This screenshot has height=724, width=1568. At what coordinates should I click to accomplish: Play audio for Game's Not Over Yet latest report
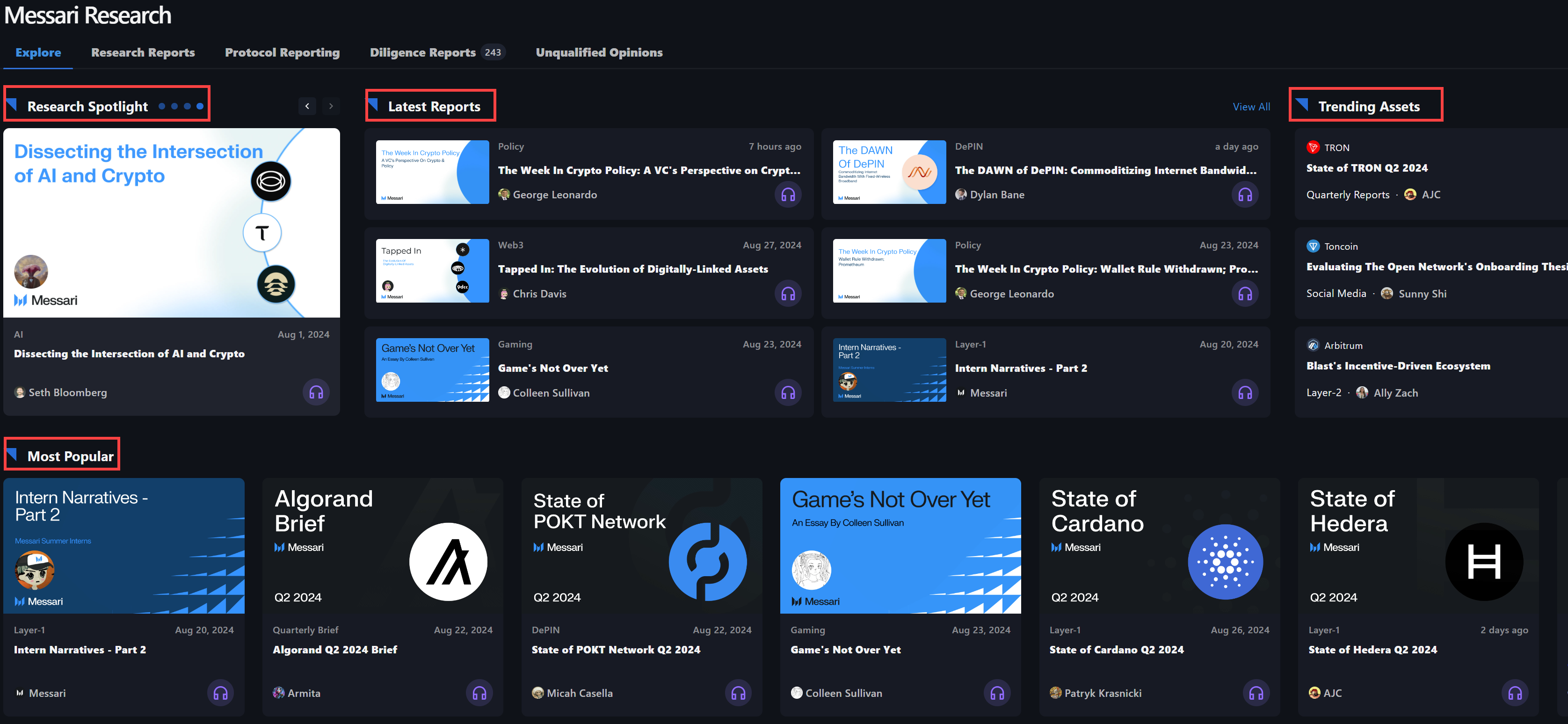point(788,393)
